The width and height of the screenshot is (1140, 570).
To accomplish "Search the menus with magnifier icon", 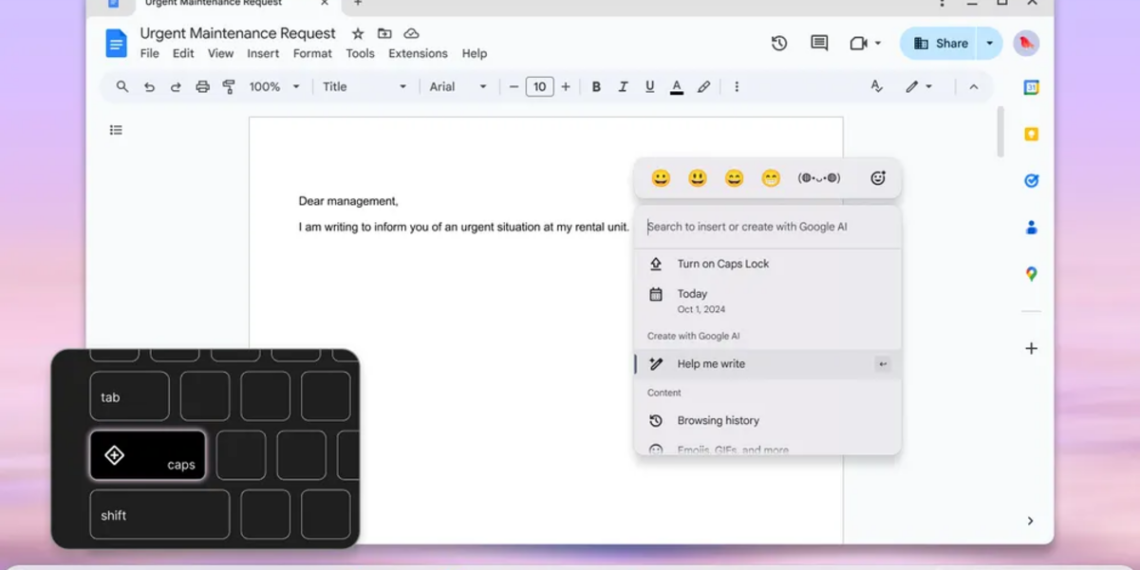I will click(122, 87).
